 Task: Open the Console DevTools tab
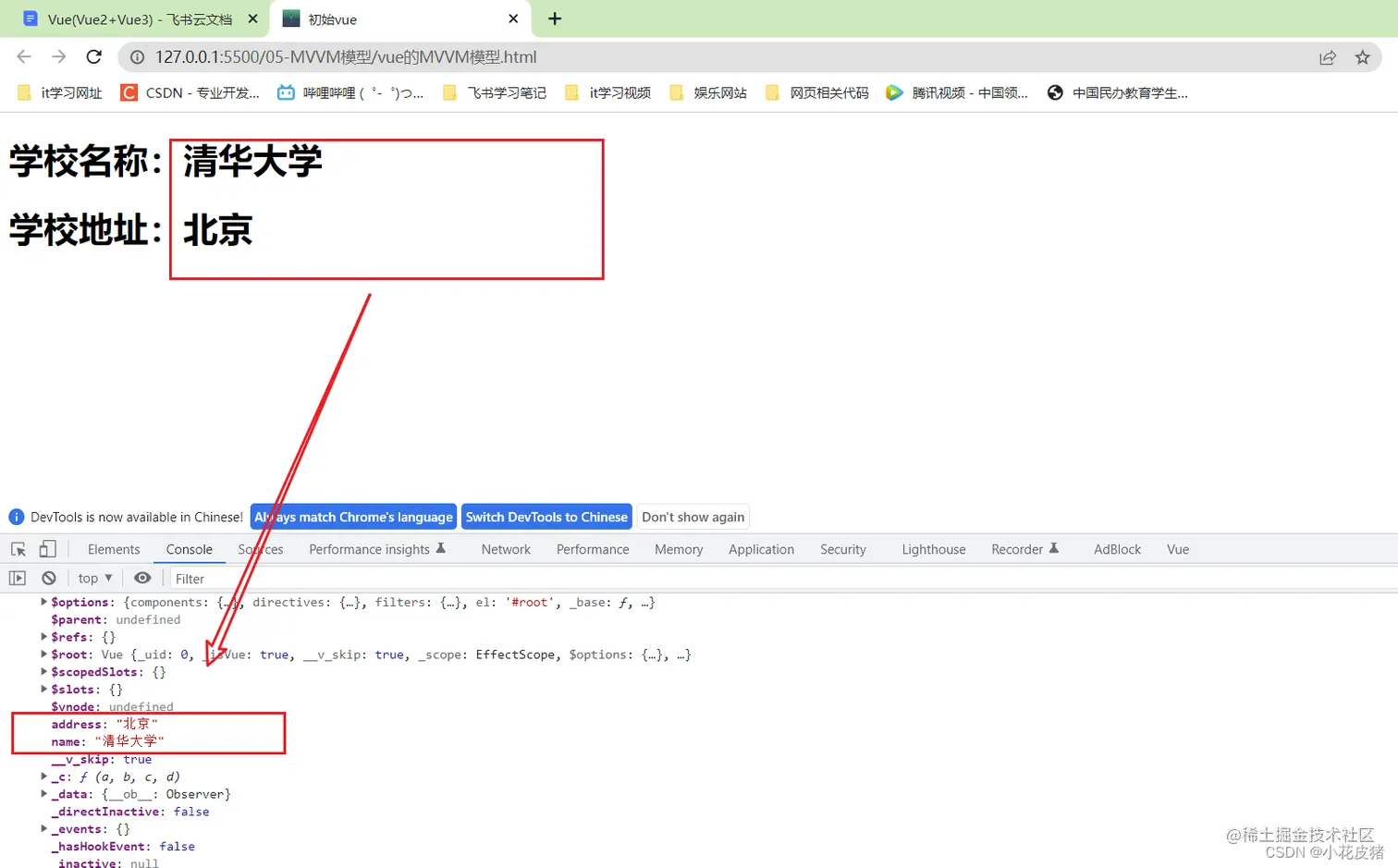(190, 549)
